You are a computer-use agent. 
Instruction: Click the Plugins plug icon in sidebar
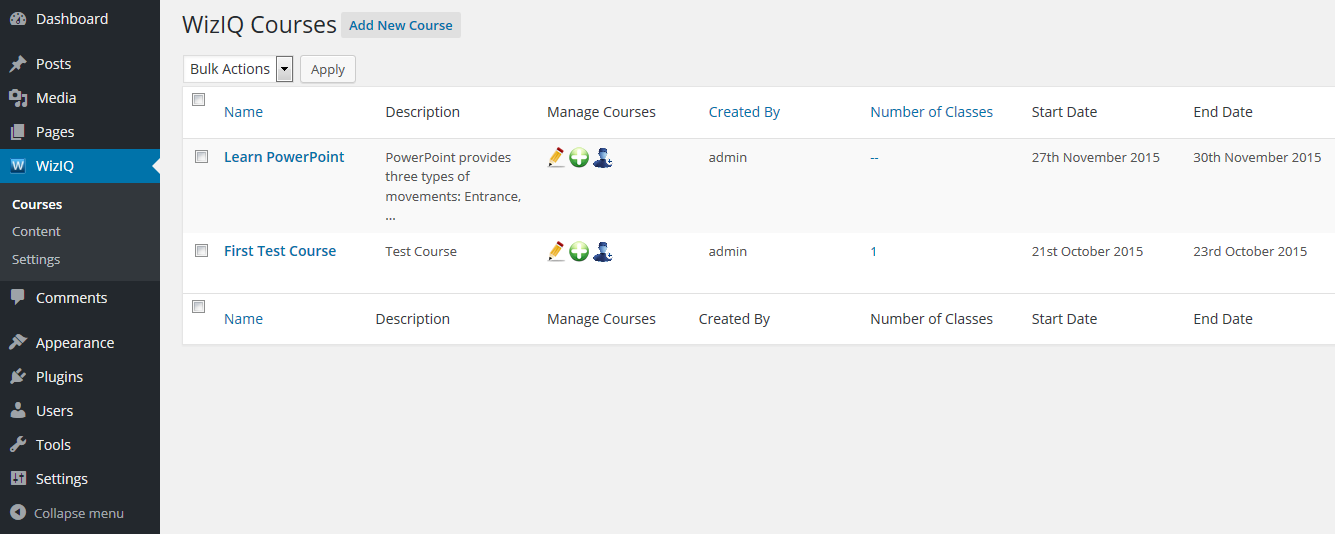18,377
